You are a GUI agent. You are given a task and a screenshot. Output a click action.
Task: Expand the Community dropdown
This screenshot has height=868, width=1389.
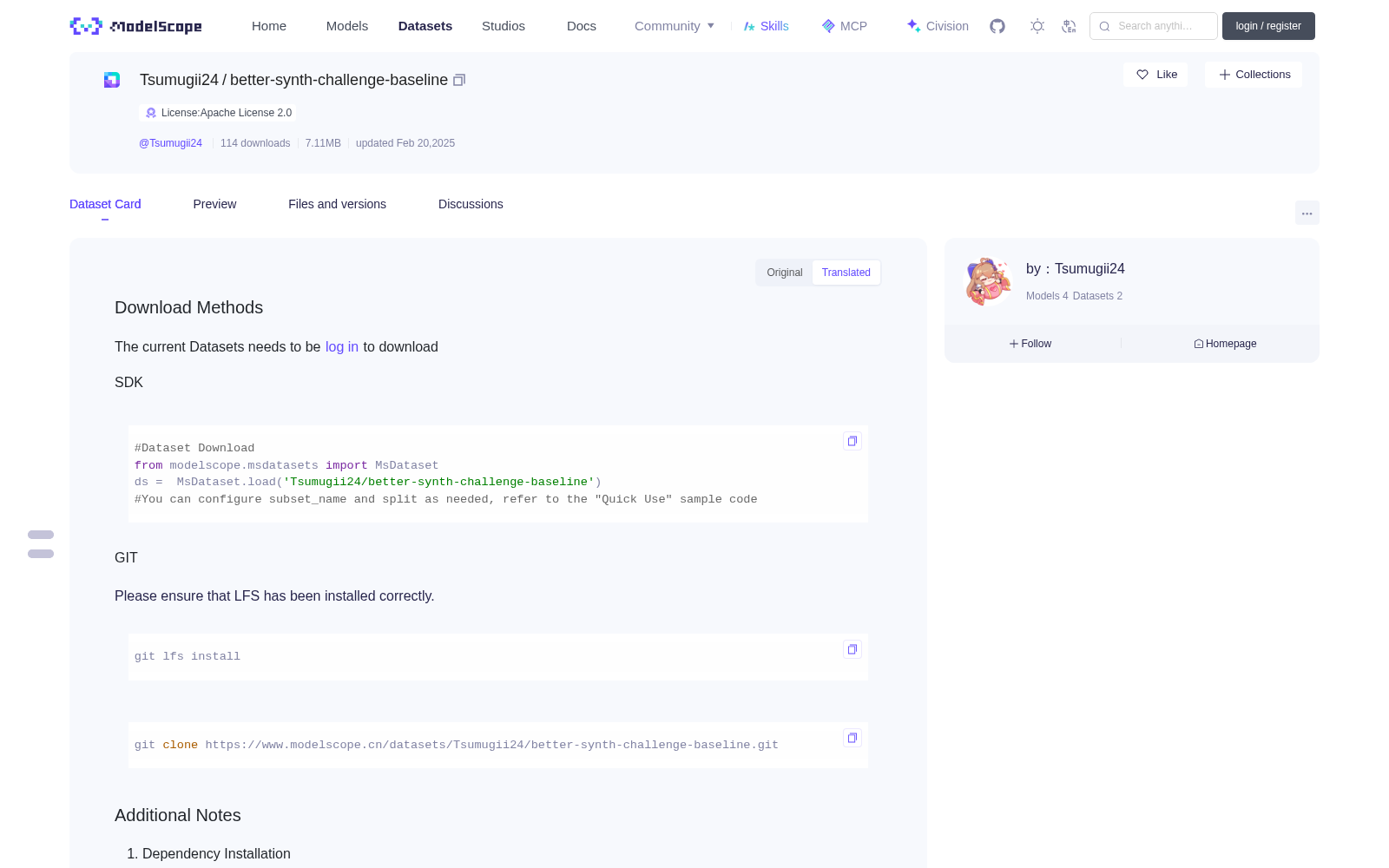tap(675, 26)
